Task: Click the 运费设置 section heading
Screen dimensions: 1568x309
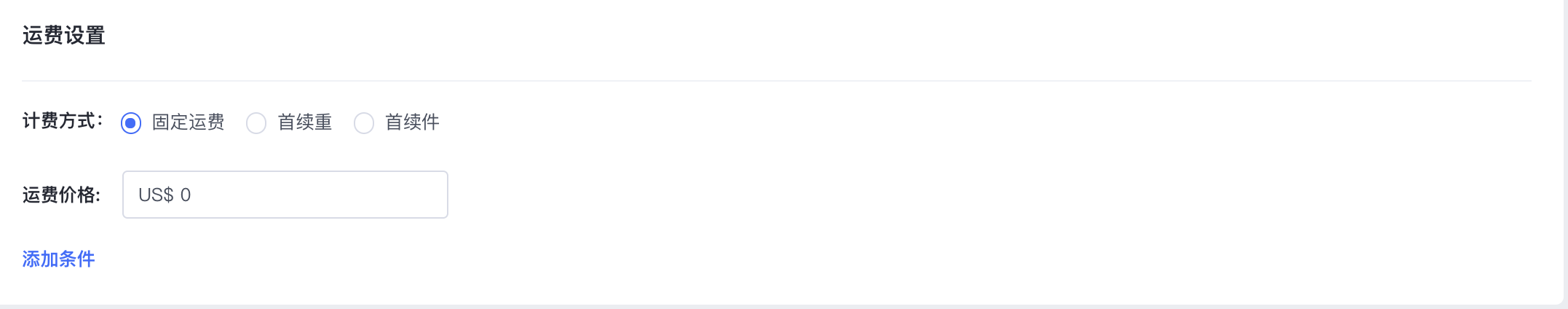Action: pyautogui.click(x=64, y=35)
